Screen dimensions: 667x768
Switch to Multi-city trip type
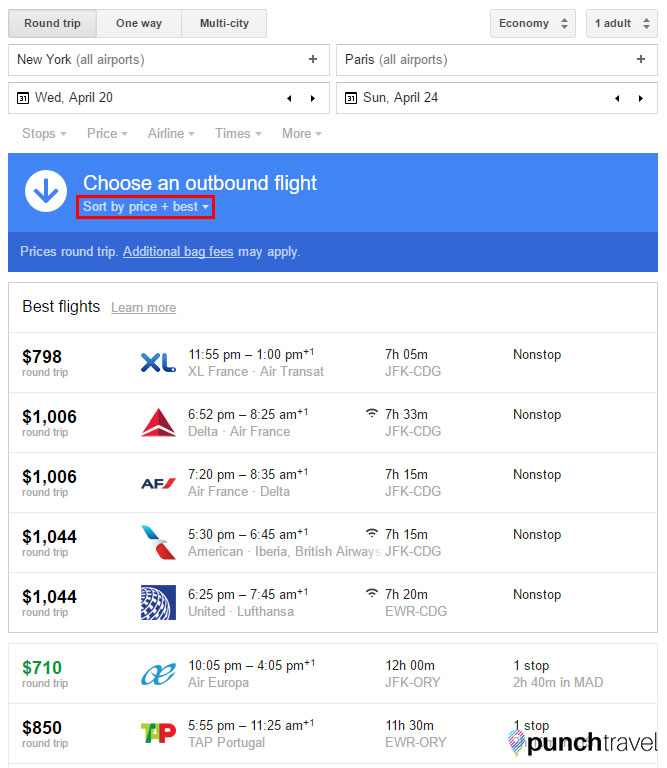tap(224, 23)
